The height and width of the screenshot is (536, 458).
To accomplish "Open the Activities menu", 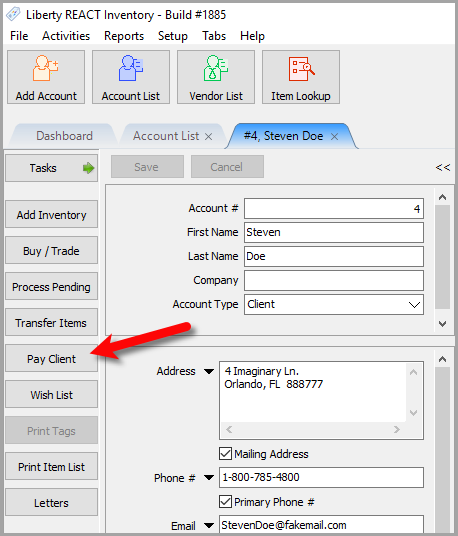I will tap(66, 36).
